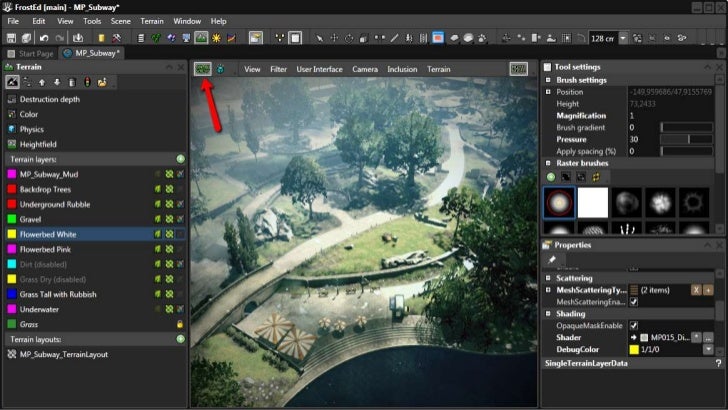Click the green terrain view button in viewport

203,69
